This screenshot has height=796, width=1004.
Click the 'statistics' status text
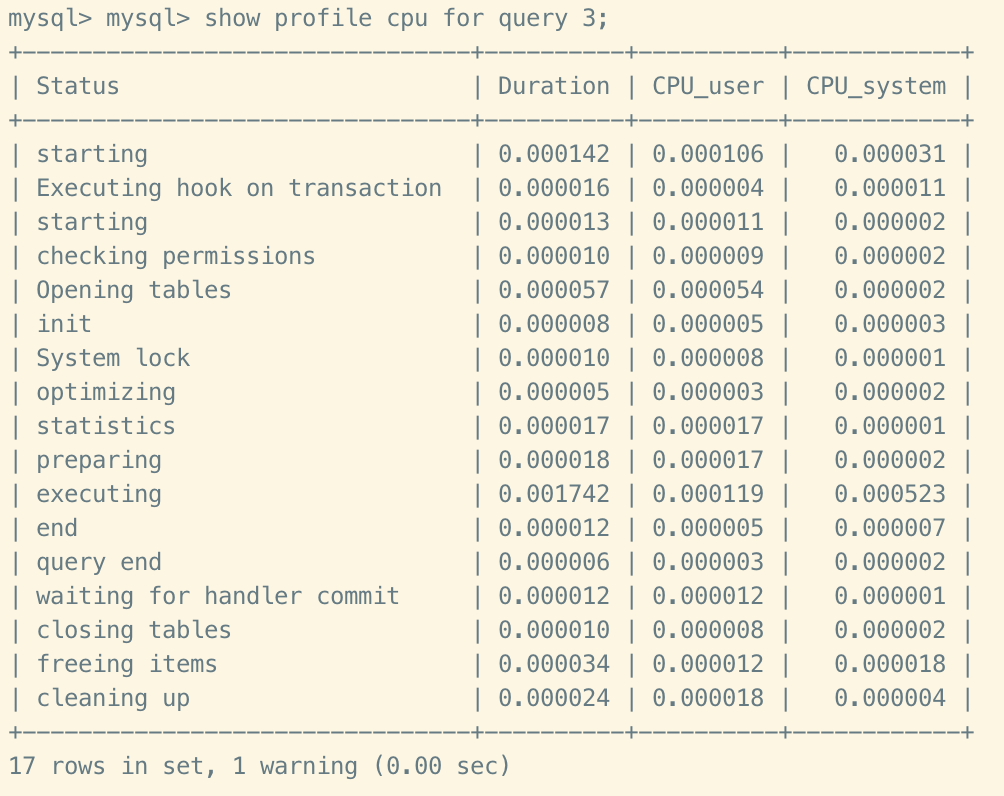(x=106, y=426)
